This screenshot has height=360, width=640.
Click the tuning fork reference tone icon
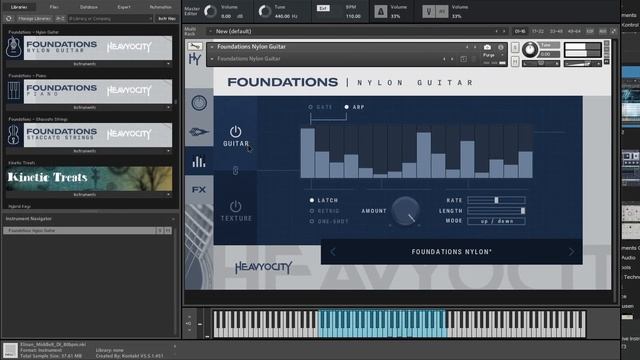point(429,11)
